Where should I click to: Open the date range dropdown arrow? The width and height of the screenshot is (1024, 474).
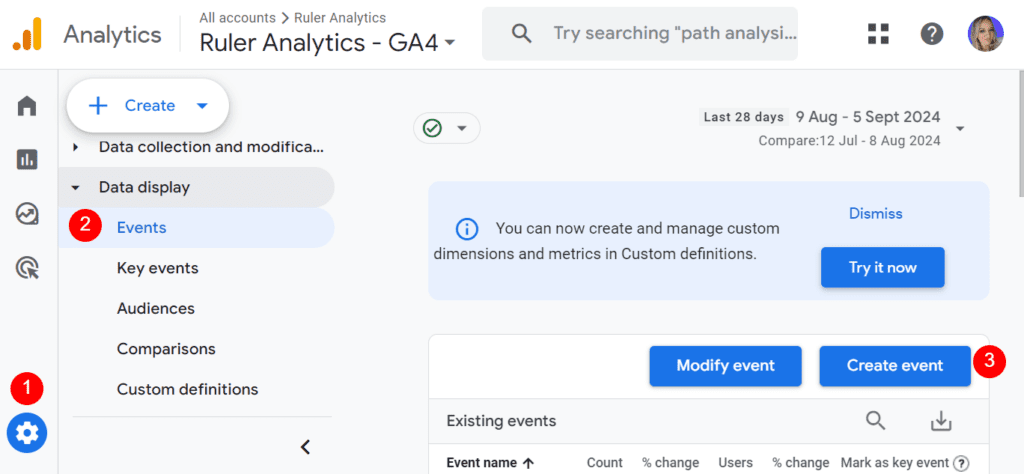pos(959,129)
